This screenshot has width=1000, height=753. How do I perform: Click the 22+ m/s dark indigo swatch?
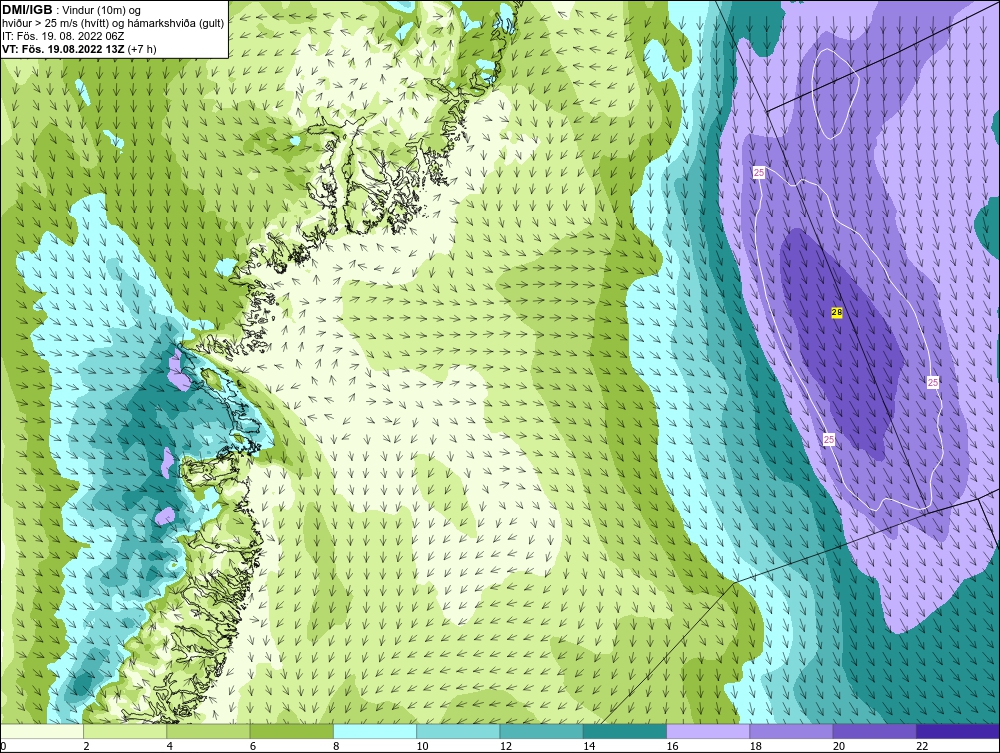958,731
